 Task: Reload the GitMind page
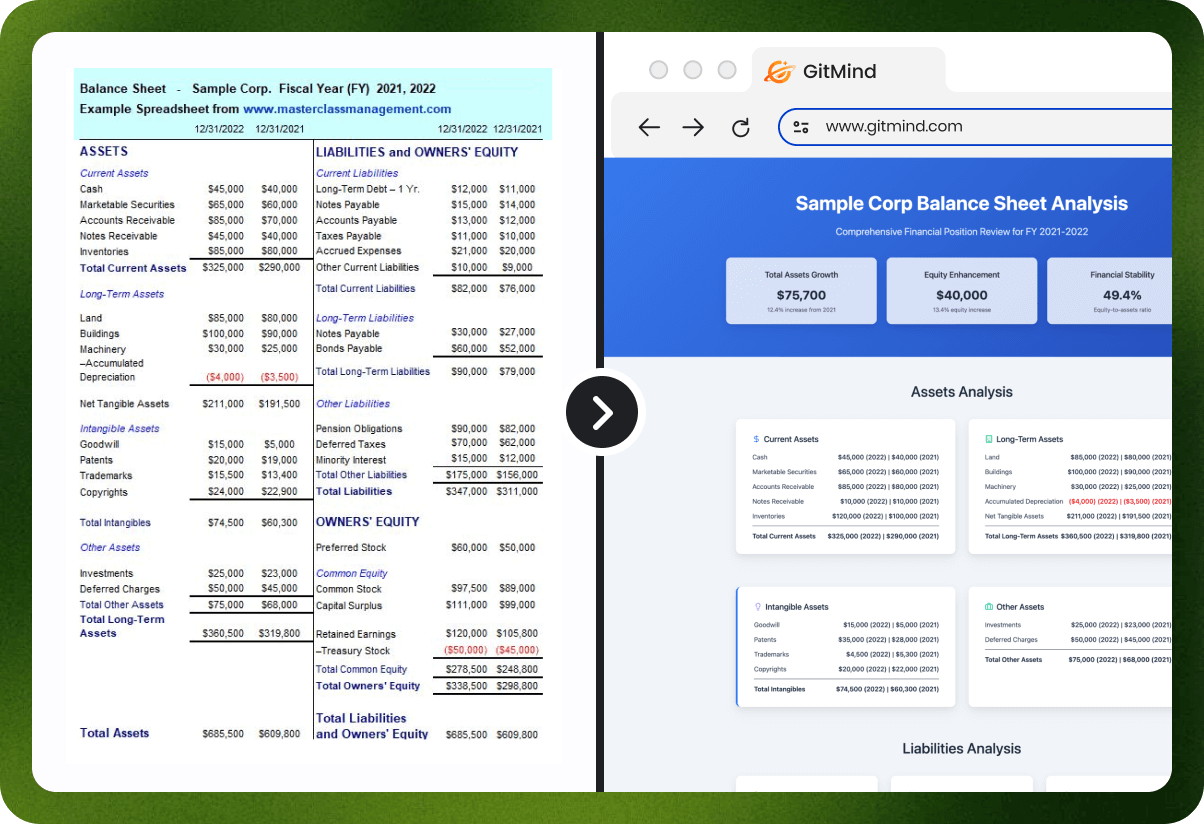[x=740, y=127]
